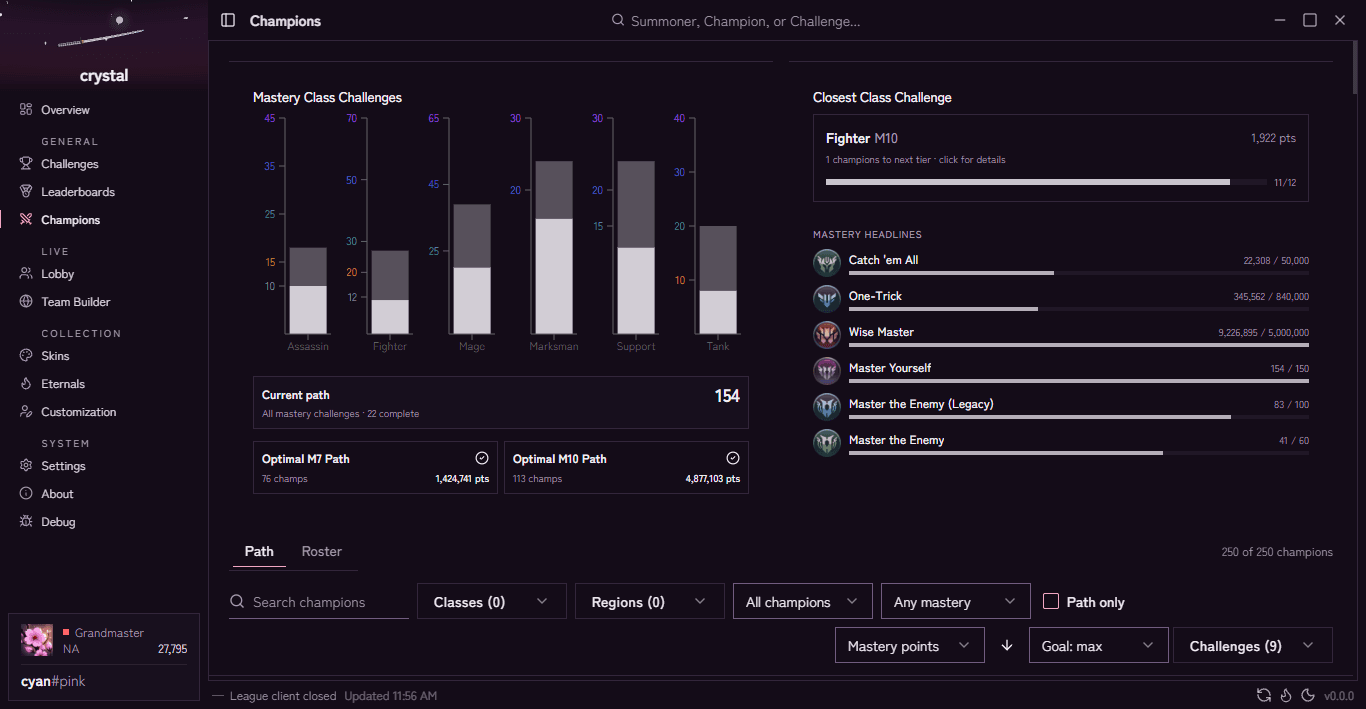The image size is (1366, 709).
Task: Click the Champions crossed swords icon
Action: (x=26, y=220)
